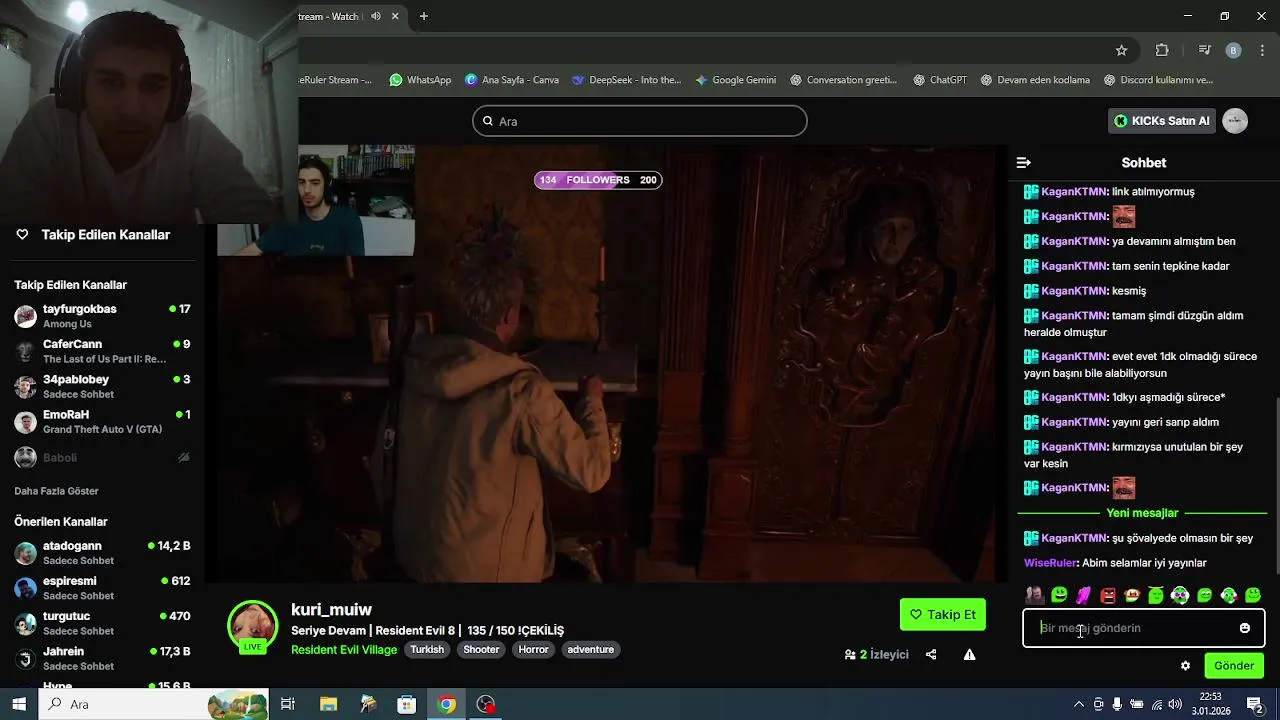Screen dimensions: 1280x720
Task: Open File Explorer from the taskbar
Action: tap(328, 704)
